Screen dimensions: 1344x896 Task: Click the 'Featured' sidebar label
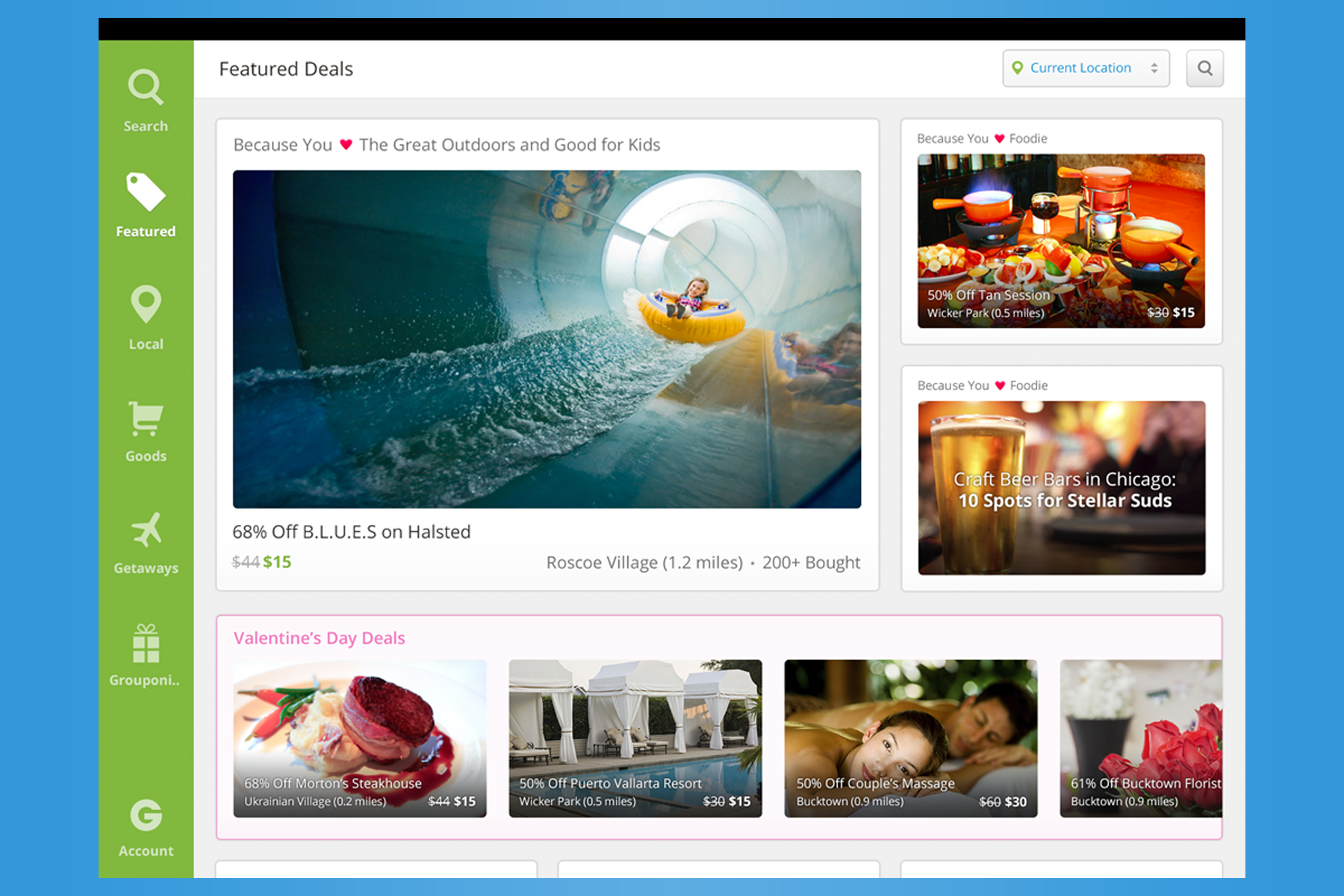pyautogui.click(x=146, y=231)
